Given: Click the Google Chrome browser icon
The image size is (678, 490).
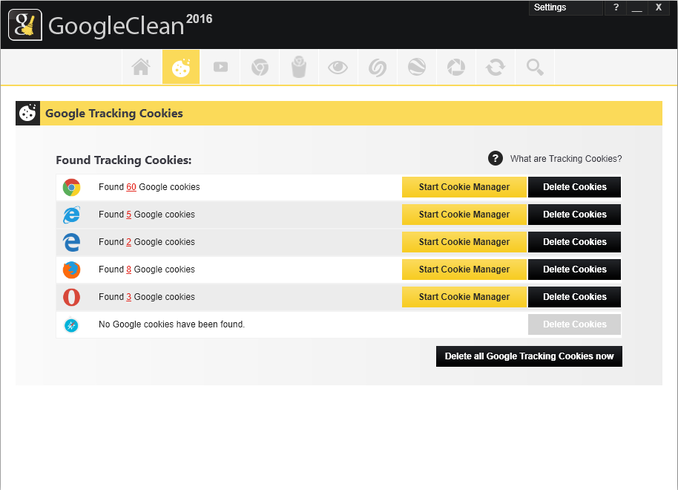Looking at the screenshot, I should point(71,187).
